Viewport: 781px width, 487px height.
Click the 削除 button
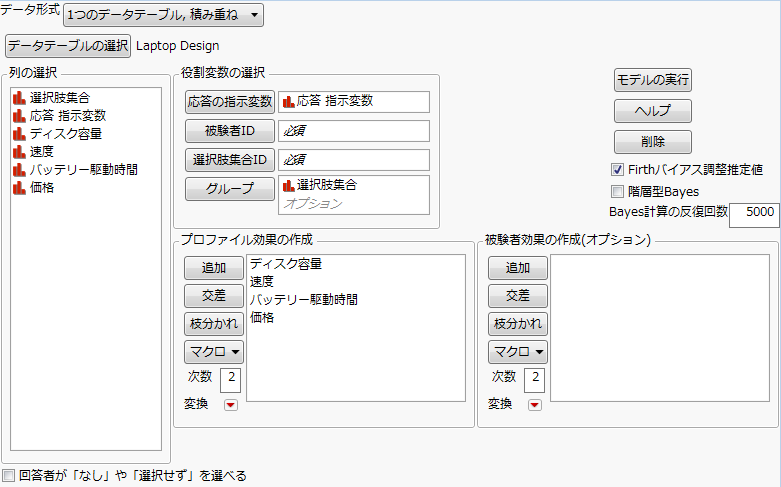(652, 142)
